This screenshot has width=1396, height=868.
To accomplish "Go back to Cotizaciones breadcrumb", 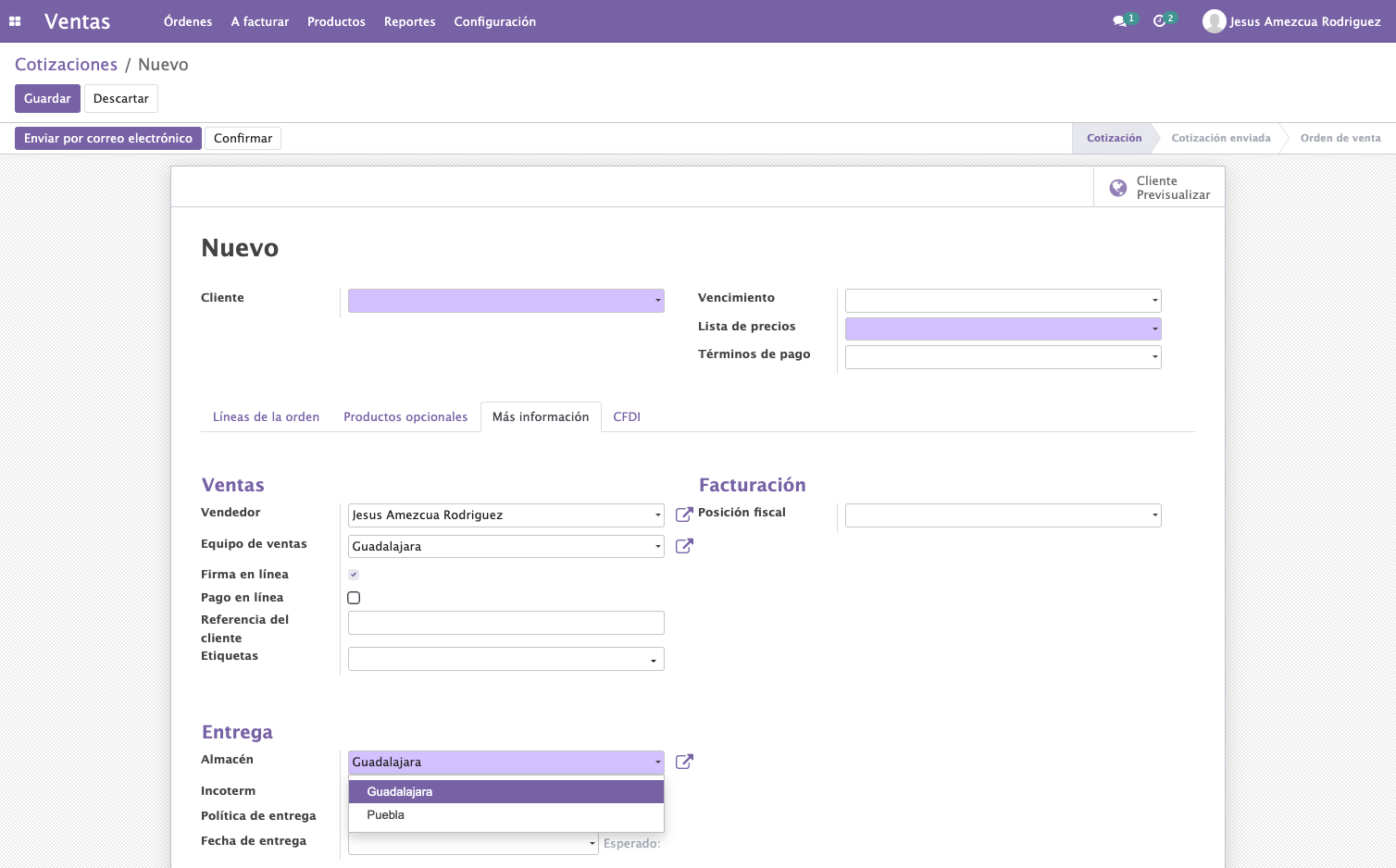I will [67, 65].
